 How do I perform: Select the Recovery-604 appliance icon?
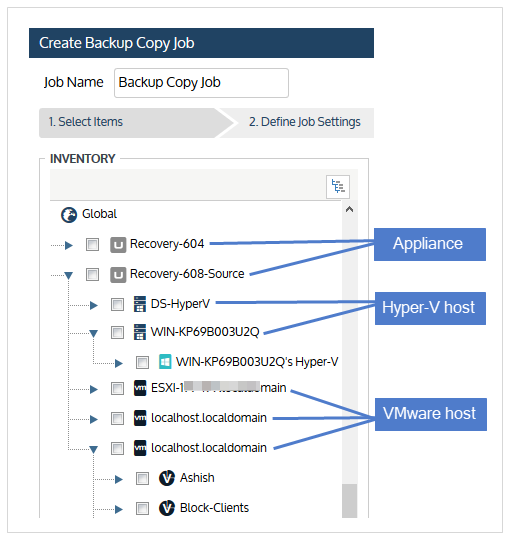(118, 245)
